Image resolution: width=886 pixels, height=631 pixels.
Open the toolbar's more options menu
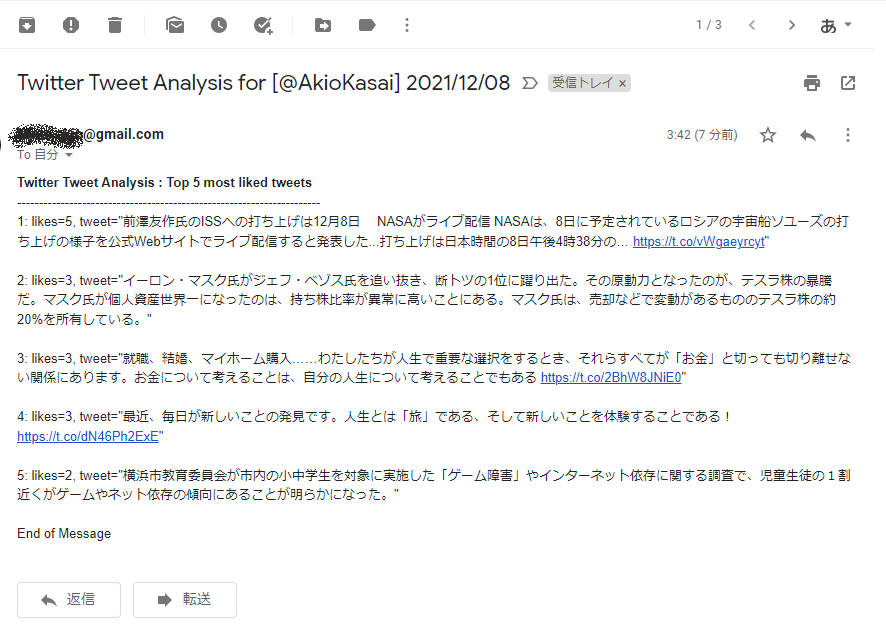407,25
